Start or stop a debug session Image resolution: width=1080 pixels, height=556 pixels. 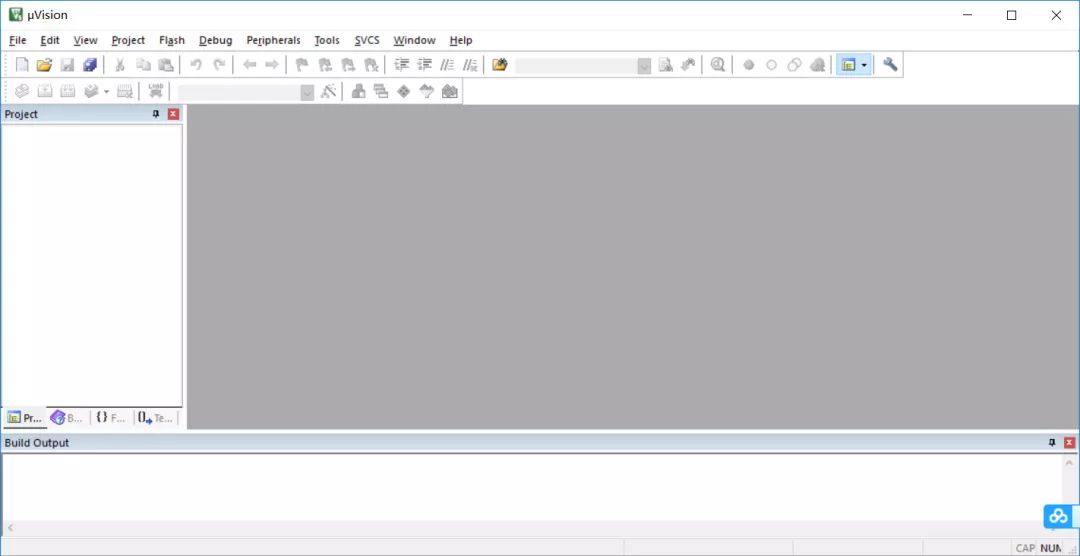point(718,65)
